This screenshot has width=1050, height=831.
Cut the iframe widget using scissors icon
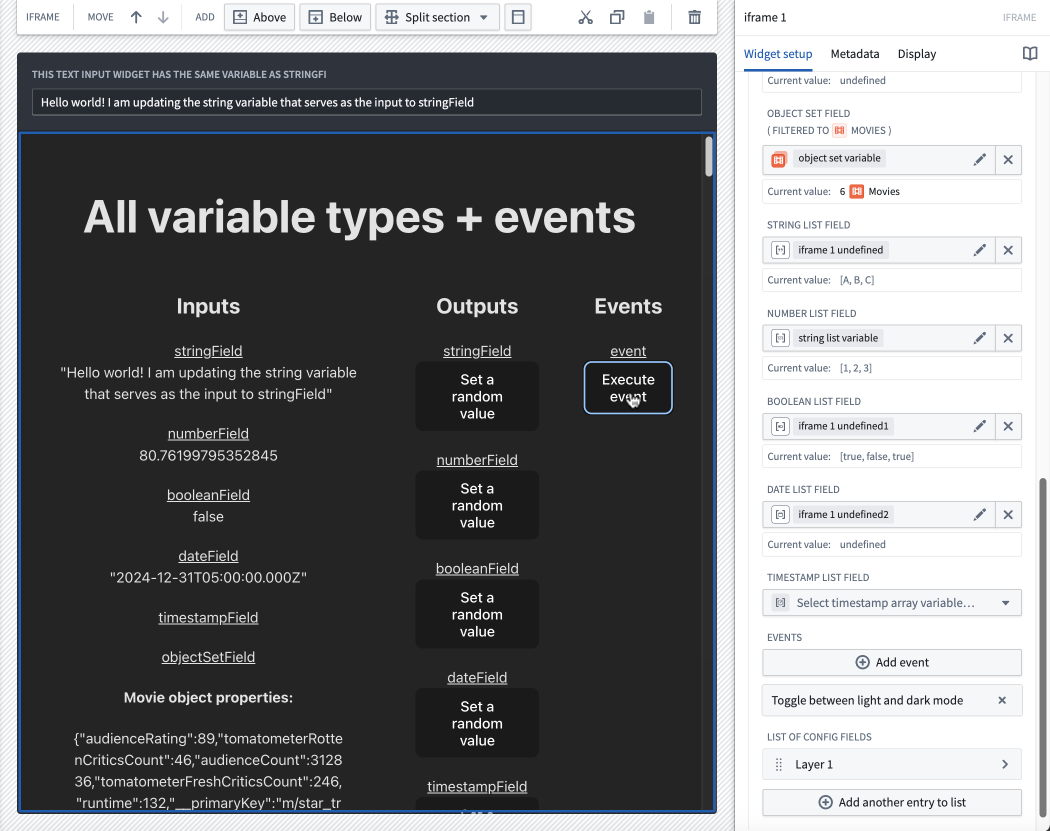coord(585,17)
